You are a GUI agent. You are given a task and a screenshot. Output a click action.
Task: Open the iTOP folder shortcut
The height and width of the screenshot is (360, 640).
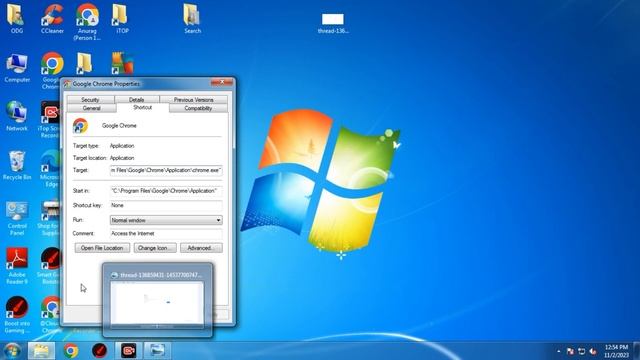pyautogui.click(x=121, y=18)
